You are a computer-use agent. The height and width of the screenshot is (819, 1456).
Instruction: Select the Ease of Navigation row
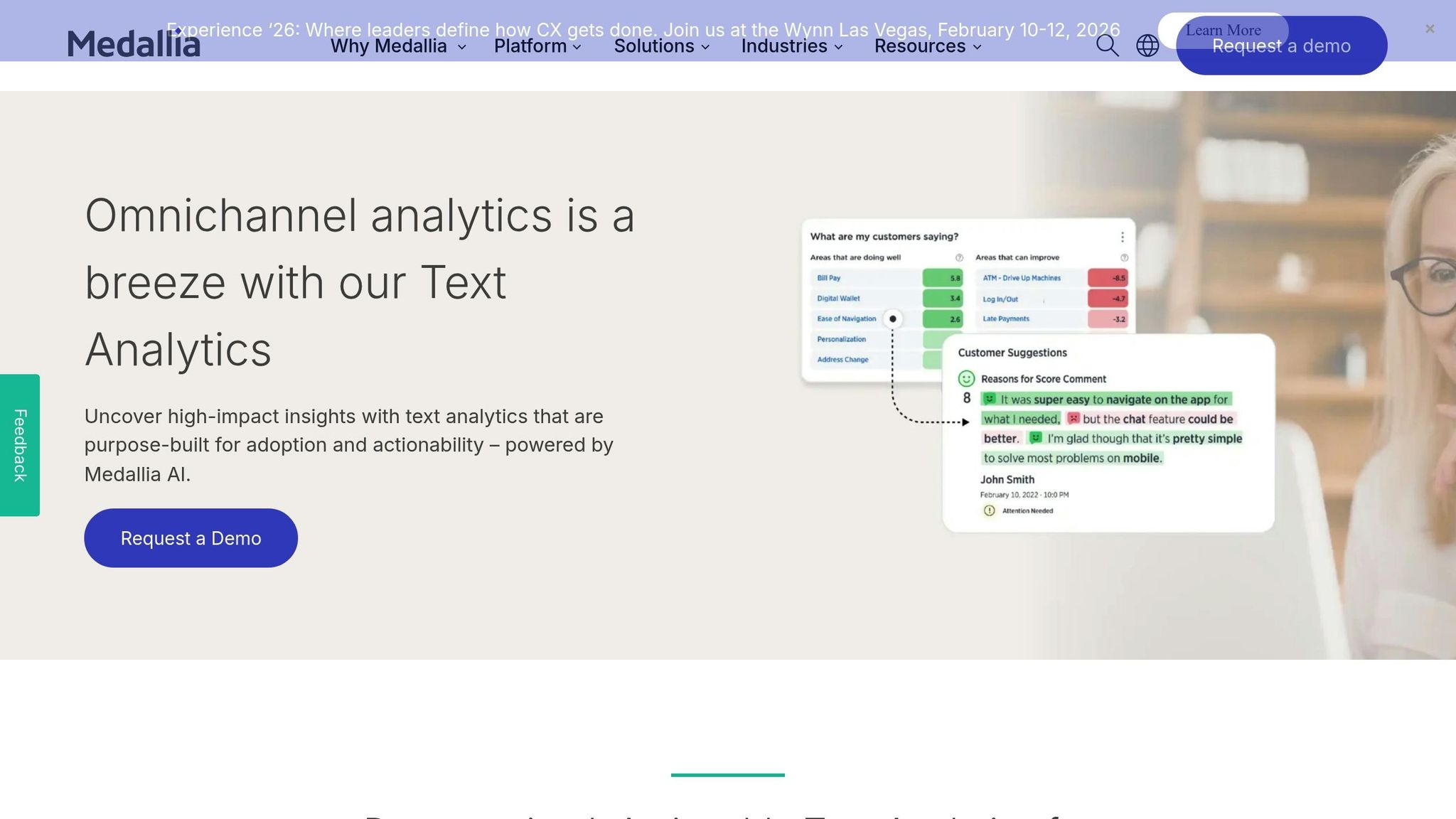click(887, 319)
